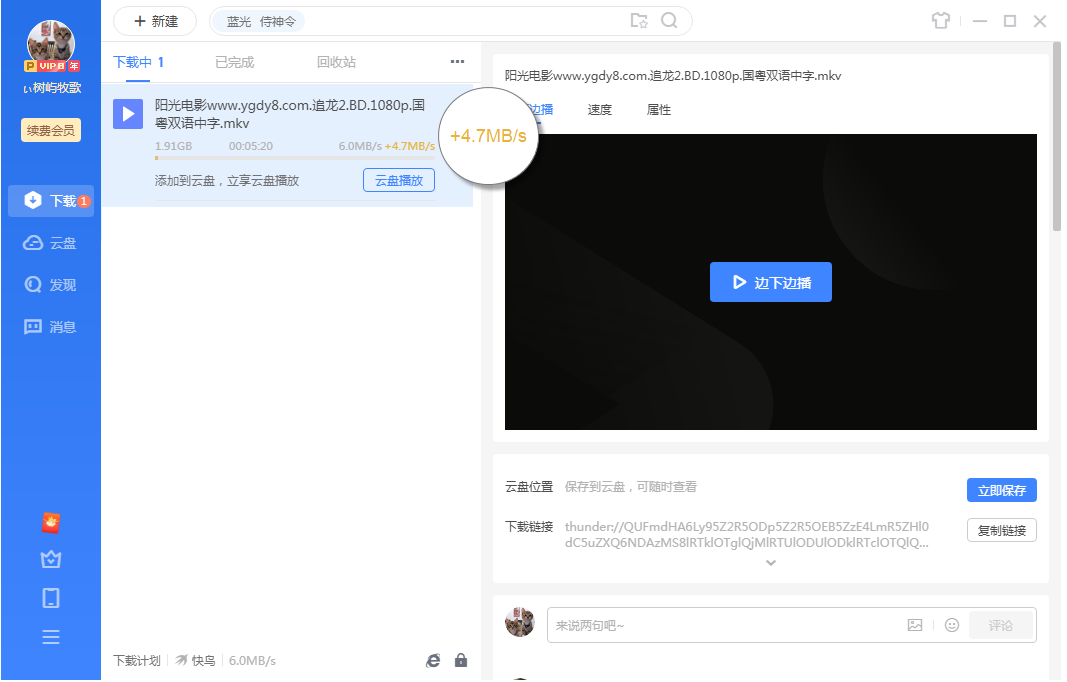Click the 快鸟 speed-up icon
This screenshot has width=1067, height=682.
pos(182,660)
